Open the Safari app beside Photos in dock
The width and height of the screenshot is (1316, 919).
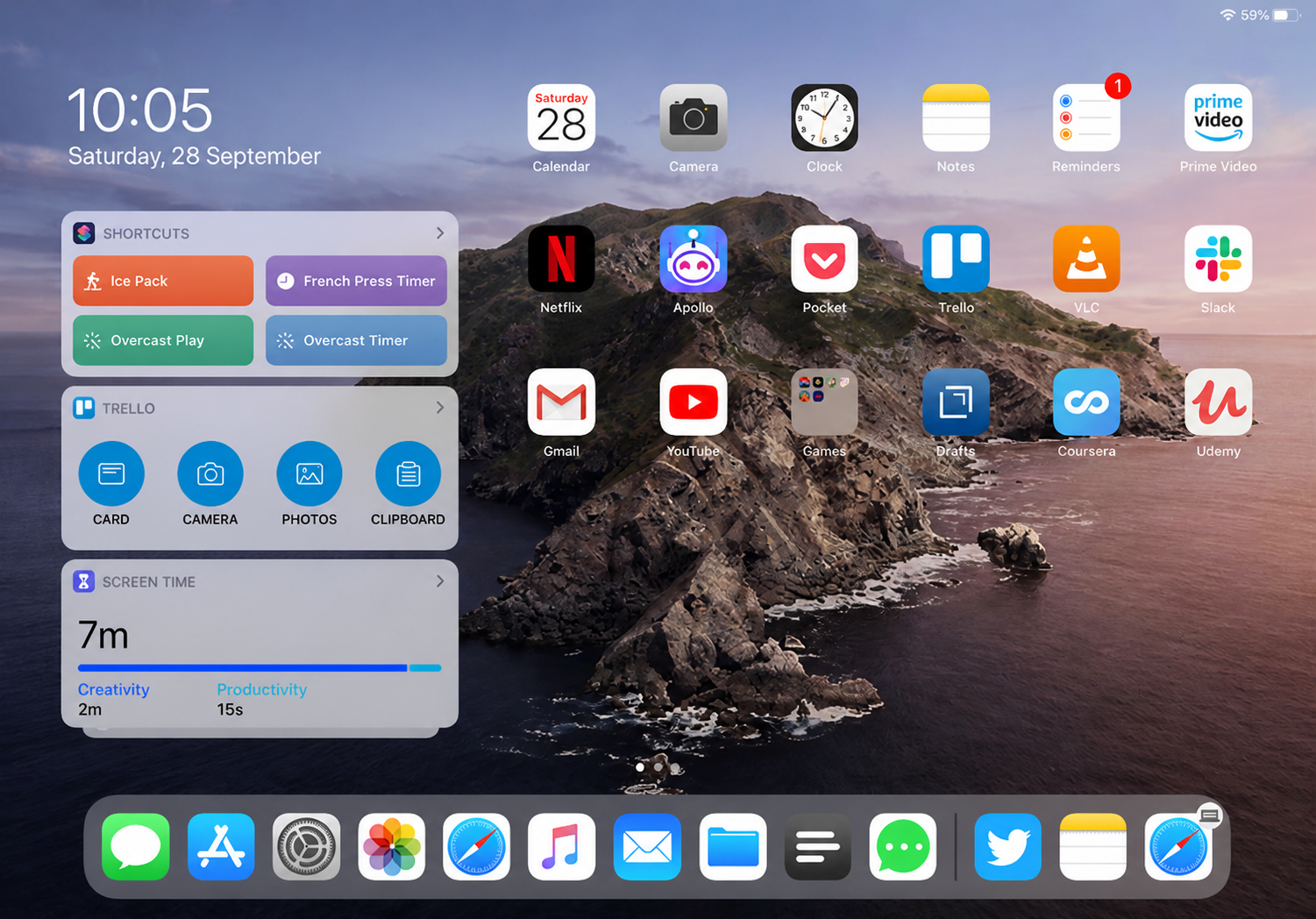point(477,847)
